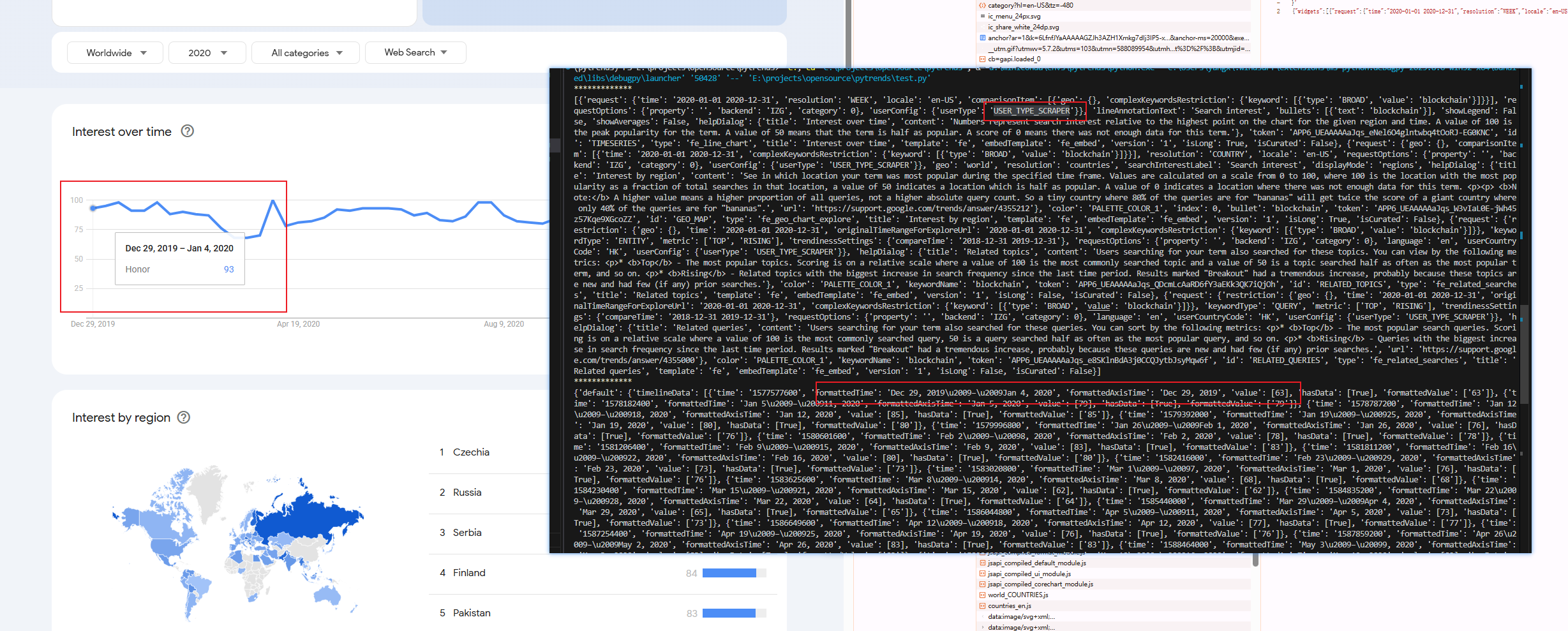Click the Interest over time help icon
The height and width of the screenshot is (631, 1568).
tap(187, 131)
